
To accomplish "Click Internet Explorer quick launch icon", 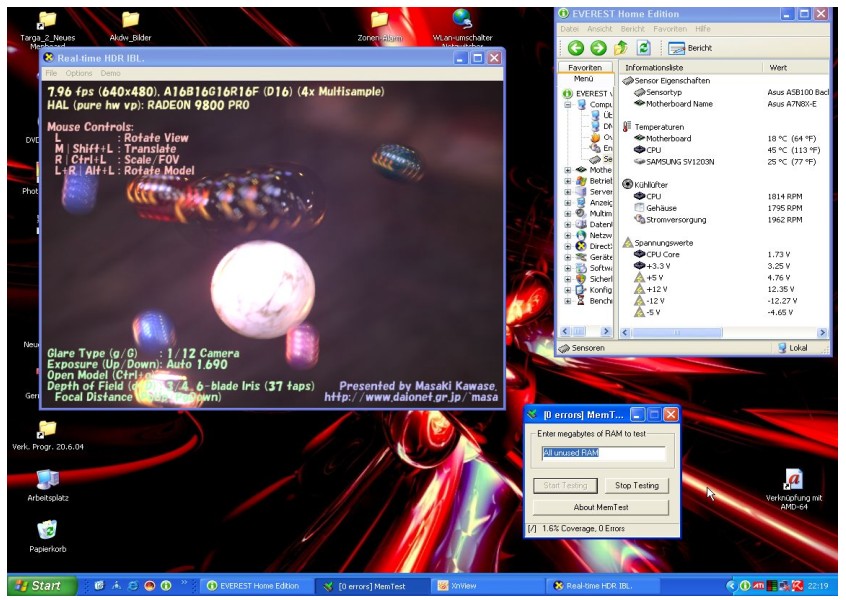I will (133, 586).
